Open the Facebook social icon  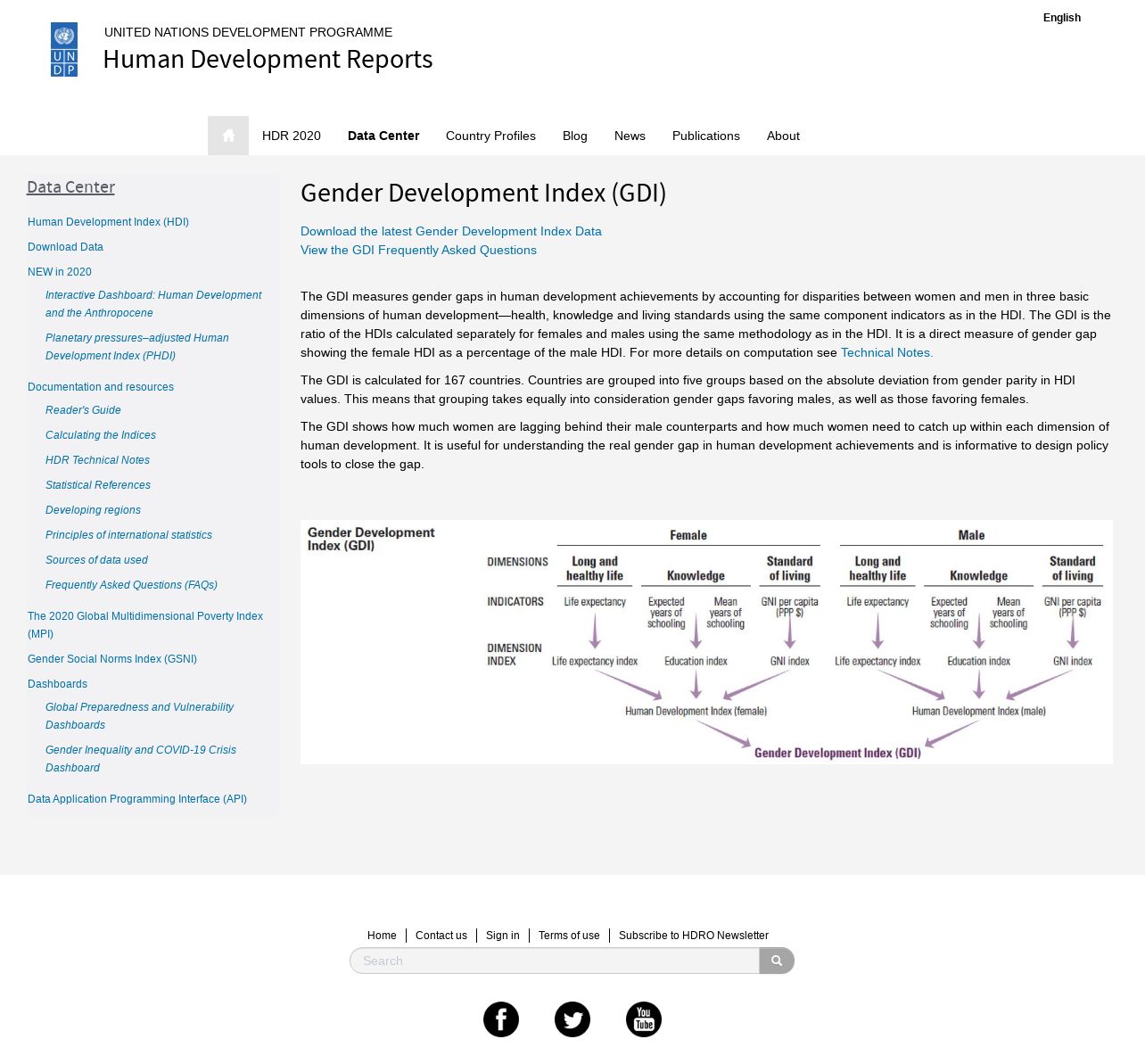click(501, 1019)
